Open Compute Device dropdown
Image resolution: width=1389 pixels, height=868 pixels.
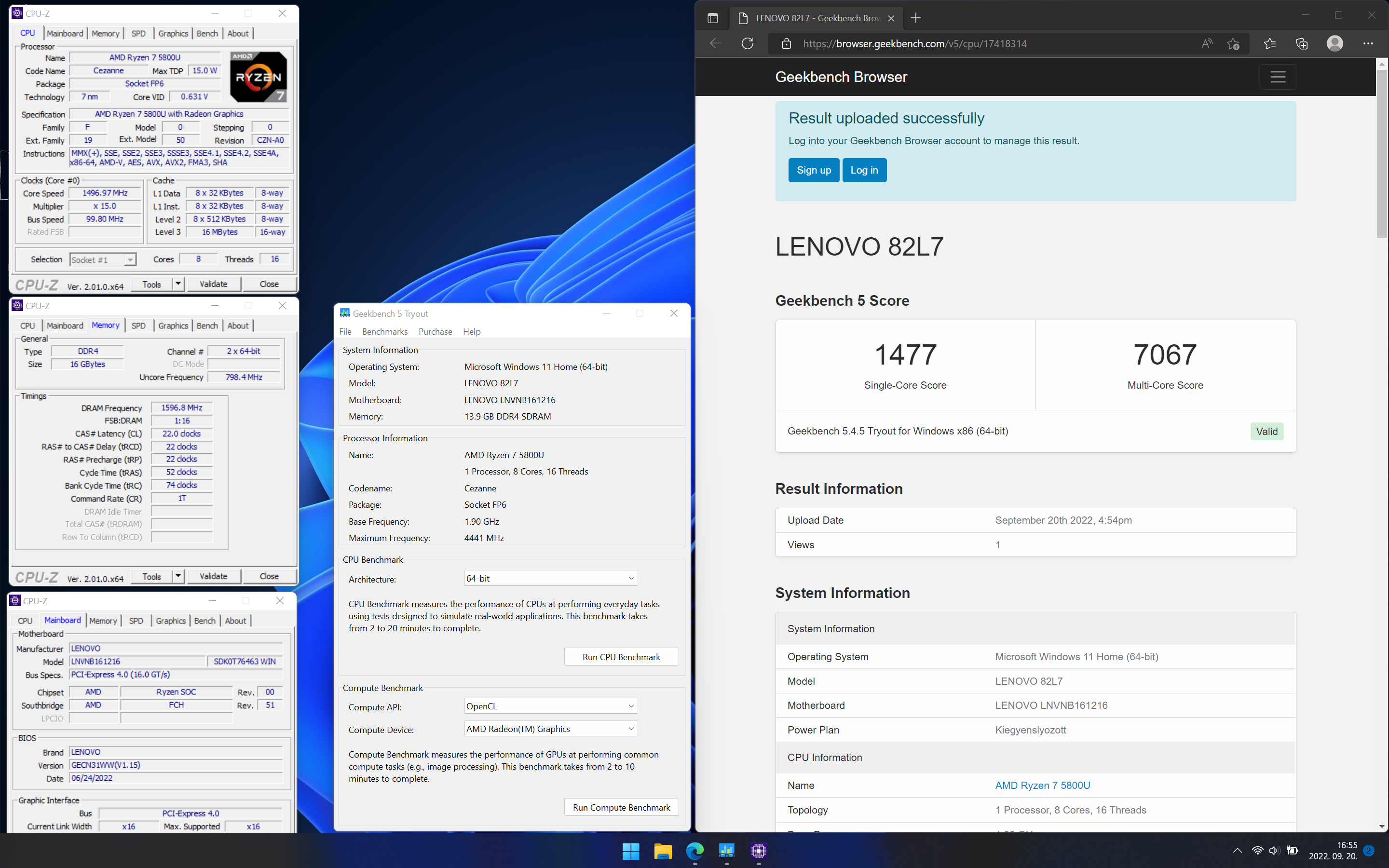tap(550, 729)
